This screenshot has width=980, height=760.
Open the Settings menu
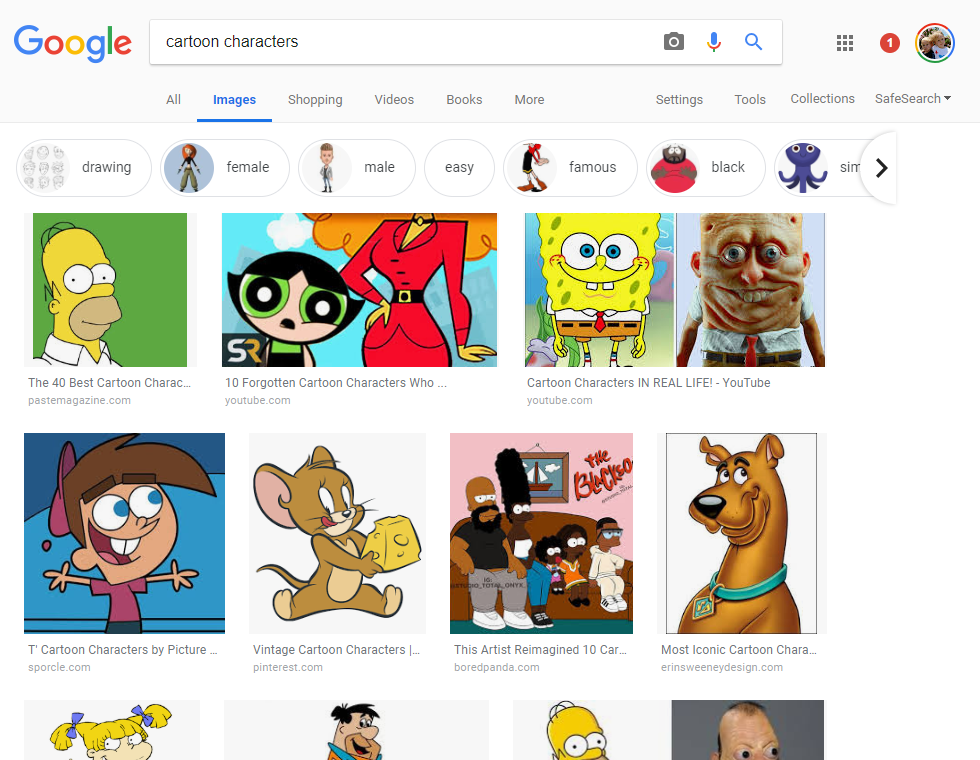pos(679,99)
